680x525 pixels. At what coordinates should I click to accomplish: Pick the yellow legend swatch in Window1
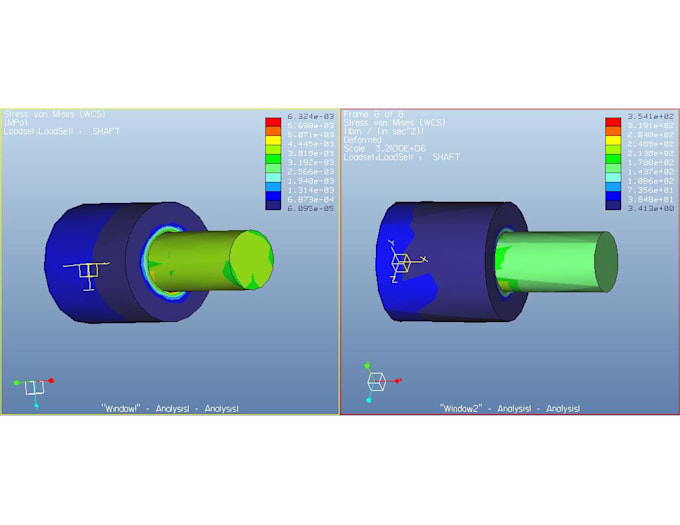coord(273,140)
